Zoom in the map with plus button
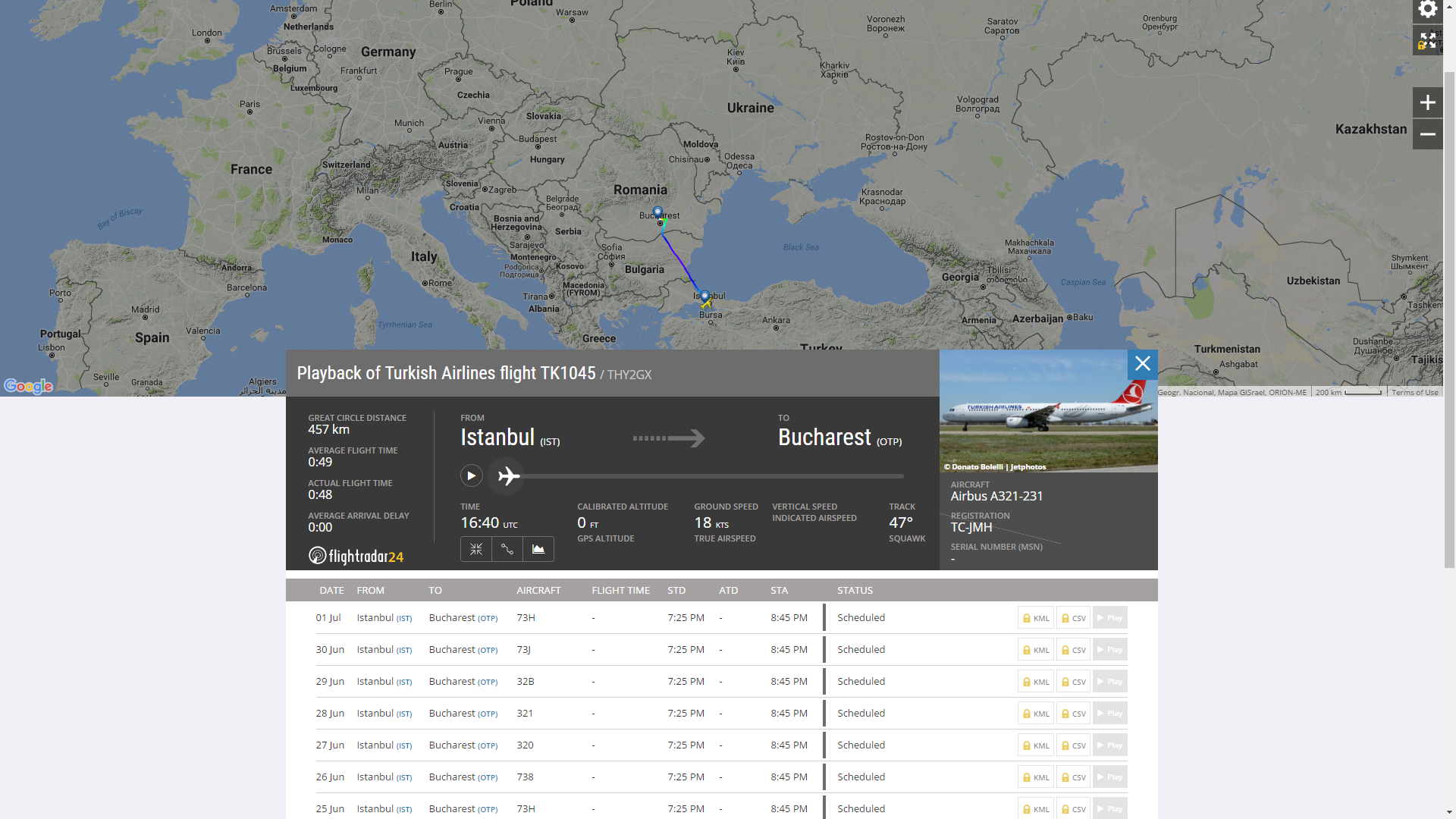Viewport: 1456px width, 819px height. pyautogui.click(x=1427, y=102)
